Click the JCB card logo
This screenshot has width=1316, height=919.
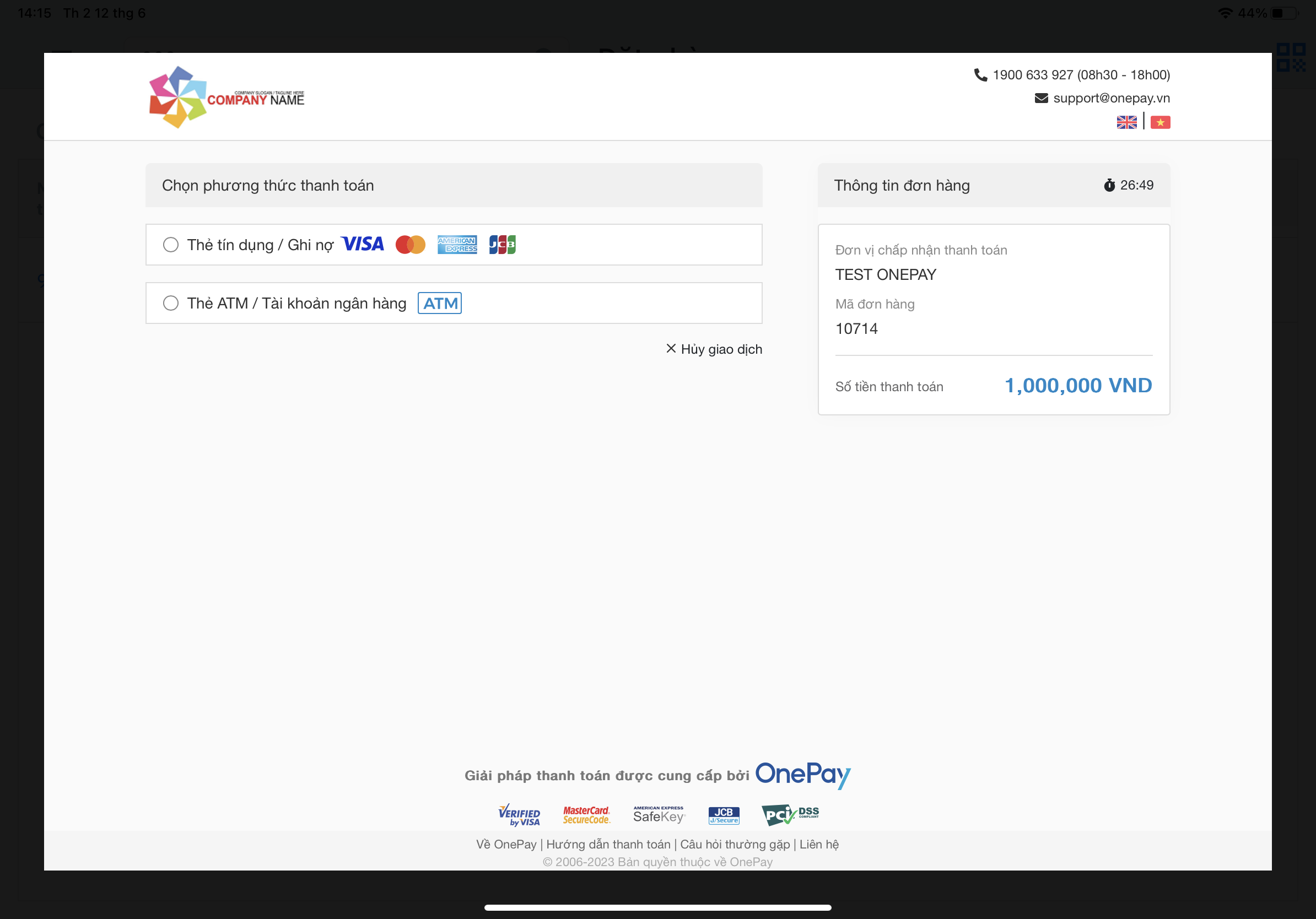point(502,245)
